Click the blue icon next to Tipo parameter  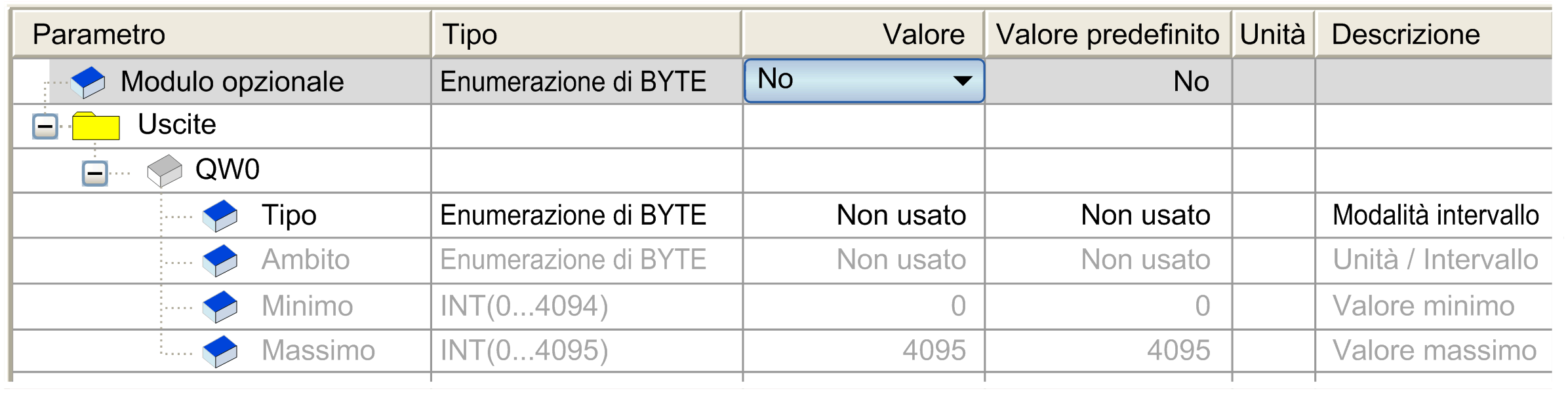pyautogui.click(x=220, y=215)
